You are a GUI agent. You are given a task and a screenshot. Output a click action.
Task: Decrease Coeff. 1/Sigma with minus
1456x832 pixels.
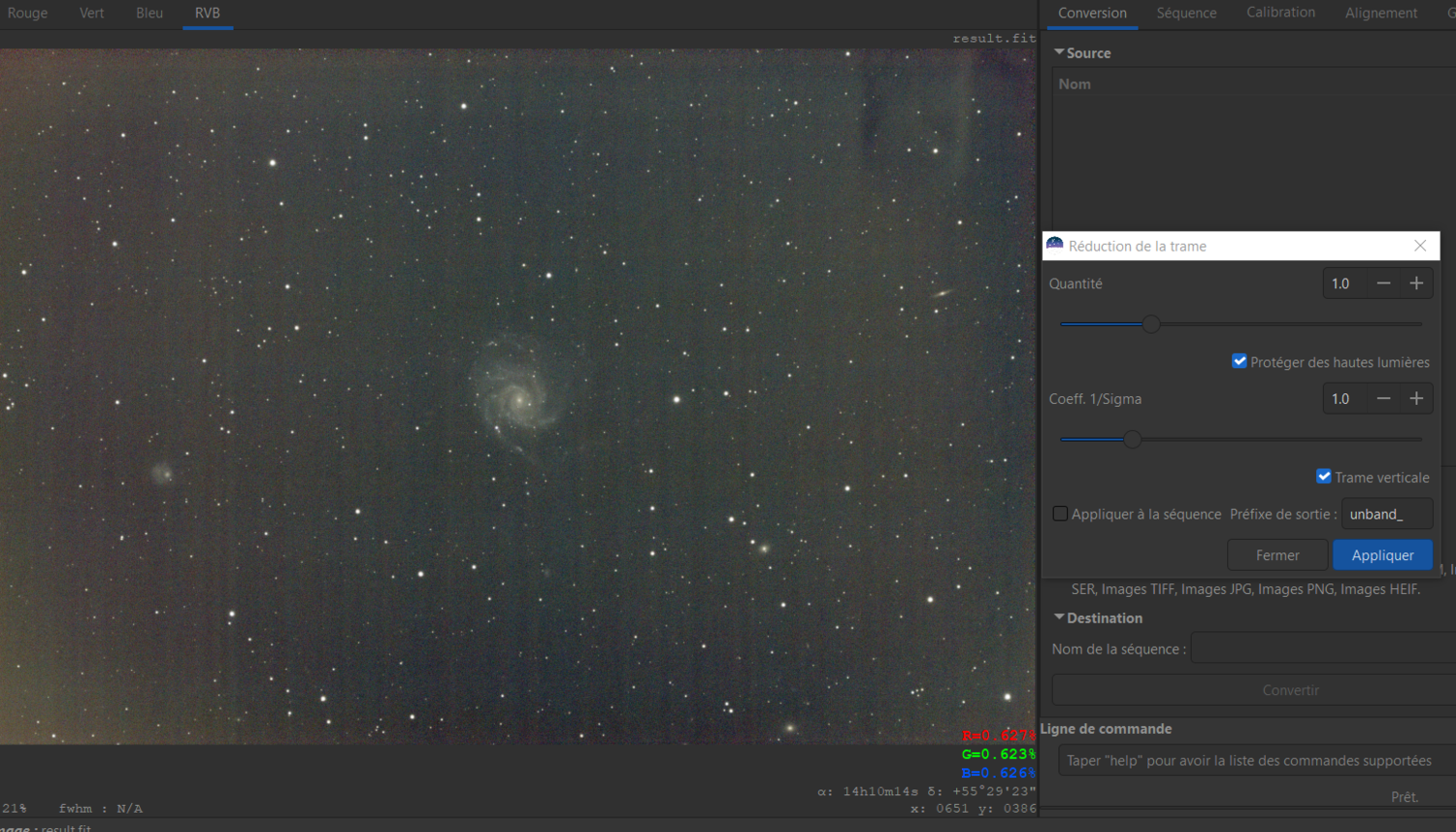point(1383,399)
